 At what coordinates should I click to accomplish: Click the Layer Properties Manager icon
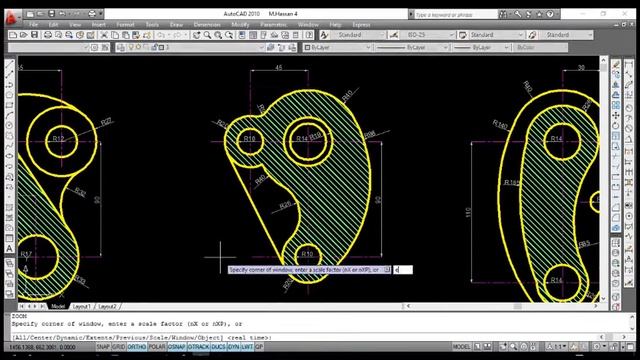[121, 47]
